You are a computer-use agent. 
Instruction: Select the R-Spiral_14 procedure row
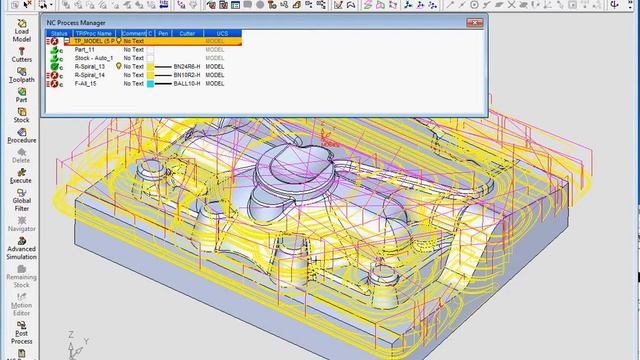(x=144, y=75)
